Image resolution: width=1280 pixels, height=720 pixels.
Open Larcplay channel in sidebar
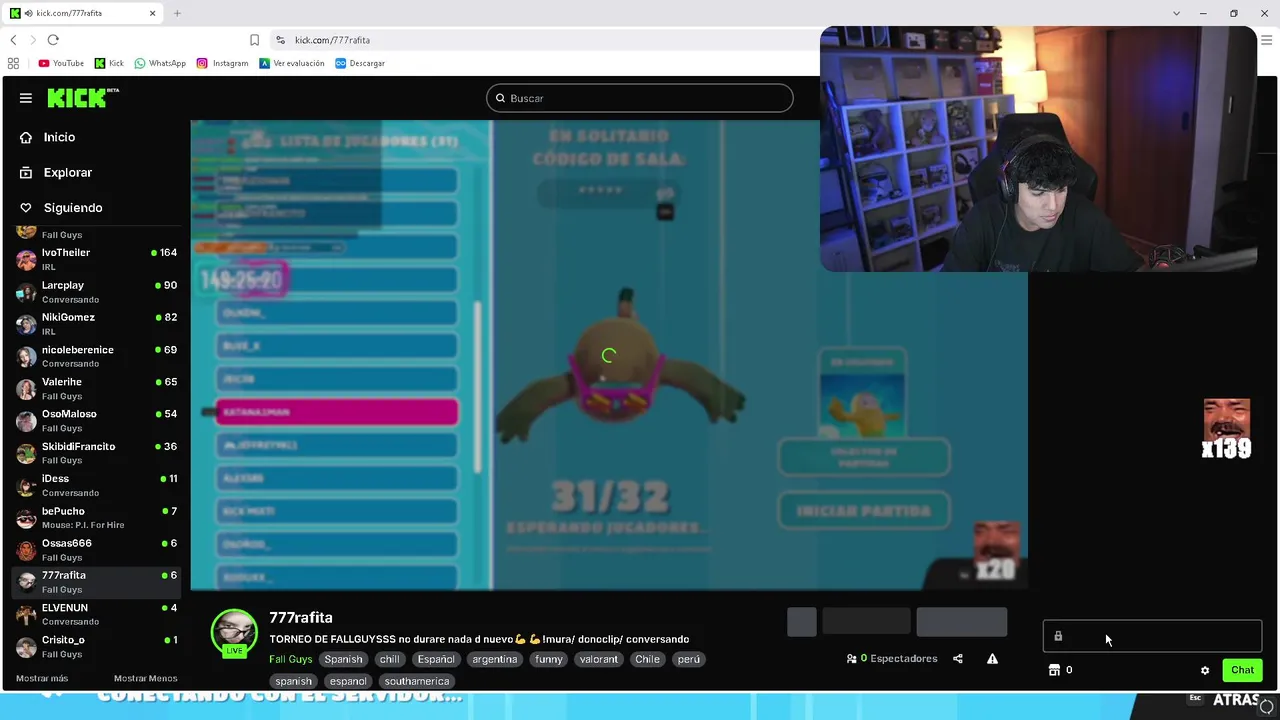[96, 292]
